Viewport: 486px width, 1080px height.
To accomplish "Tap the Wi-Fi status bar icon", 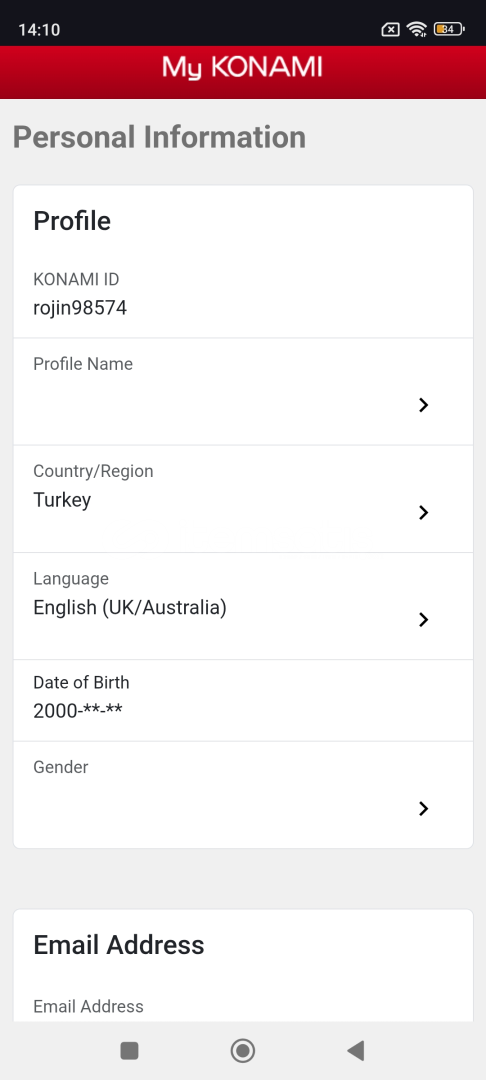I will point(416,29).
